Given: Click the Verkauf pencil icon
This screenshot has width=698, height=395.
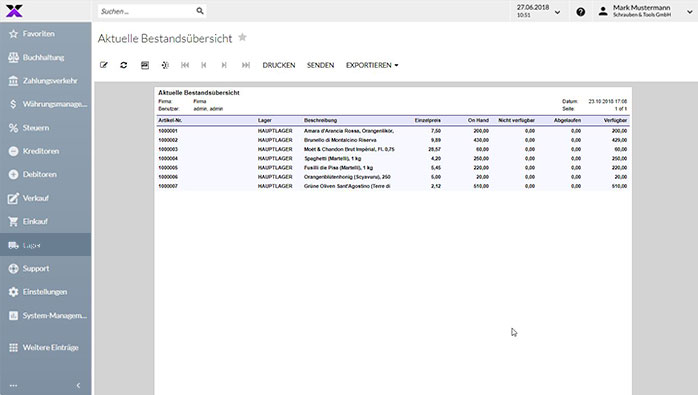Looking at the screenshot, I should pos(13,198).
